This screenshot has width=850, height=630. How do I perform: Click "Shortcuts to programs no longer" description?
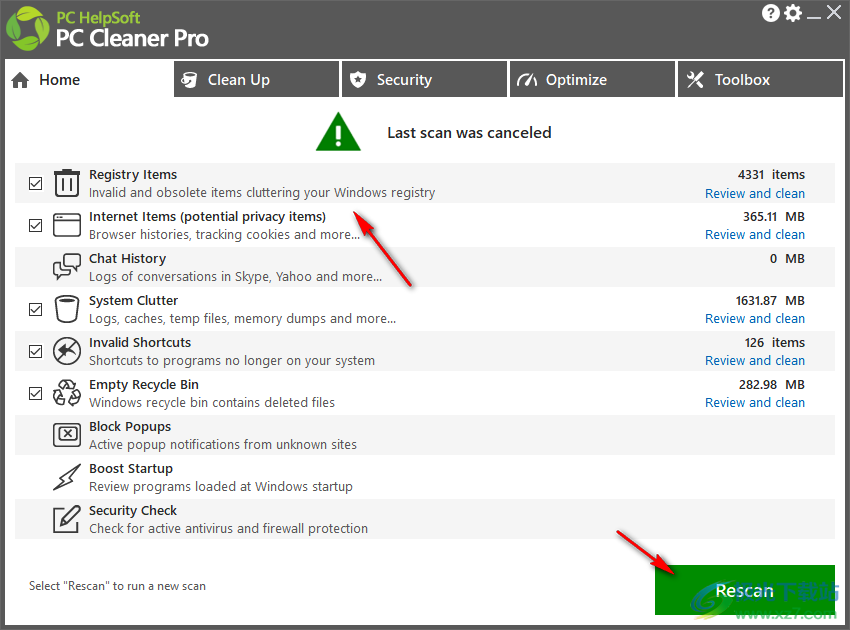click(232, 361)
